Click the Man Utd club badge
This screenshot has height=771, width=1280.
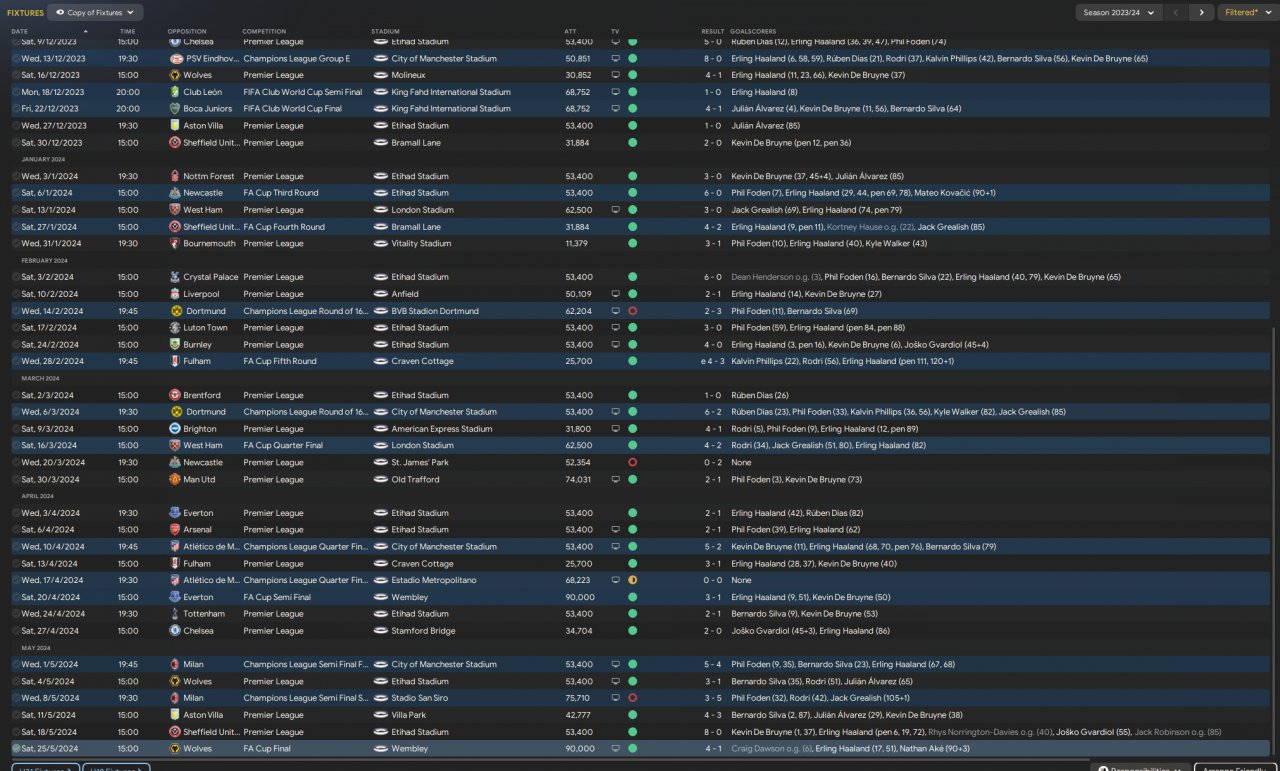[x=175, y=479]
